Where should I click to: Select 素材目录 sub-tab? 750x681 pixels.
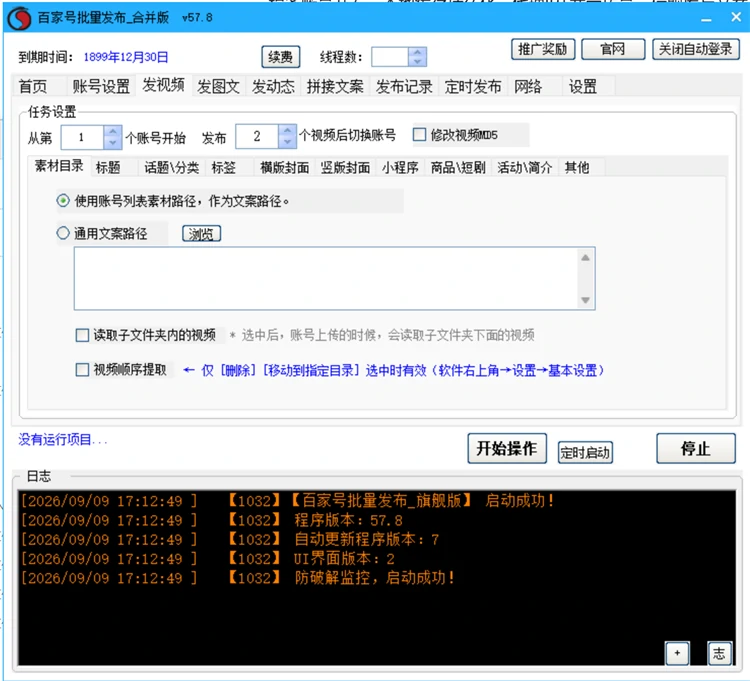(59, 166)
